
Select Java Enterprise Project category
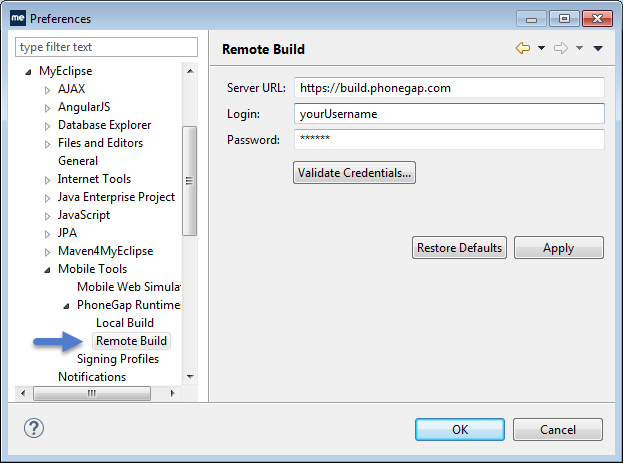(x=116, y=197)
